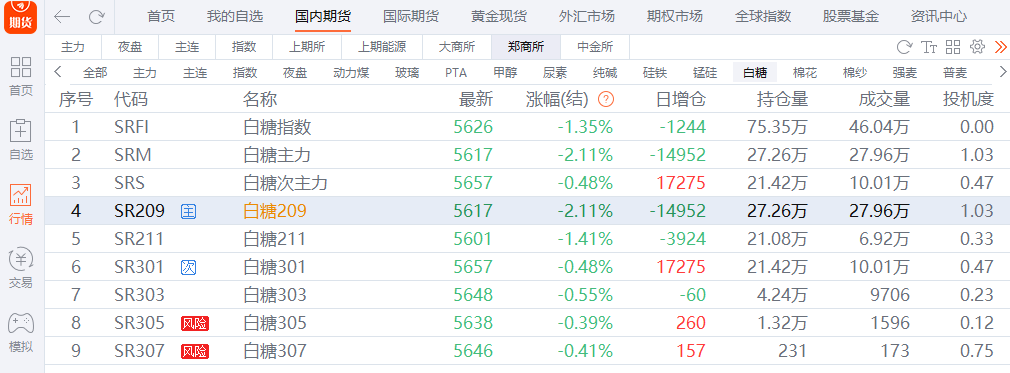Viewport: 1010px width, 373px height.
Task: Click the question mark help icon by 涨幅(结)
Action: [606, 99]
